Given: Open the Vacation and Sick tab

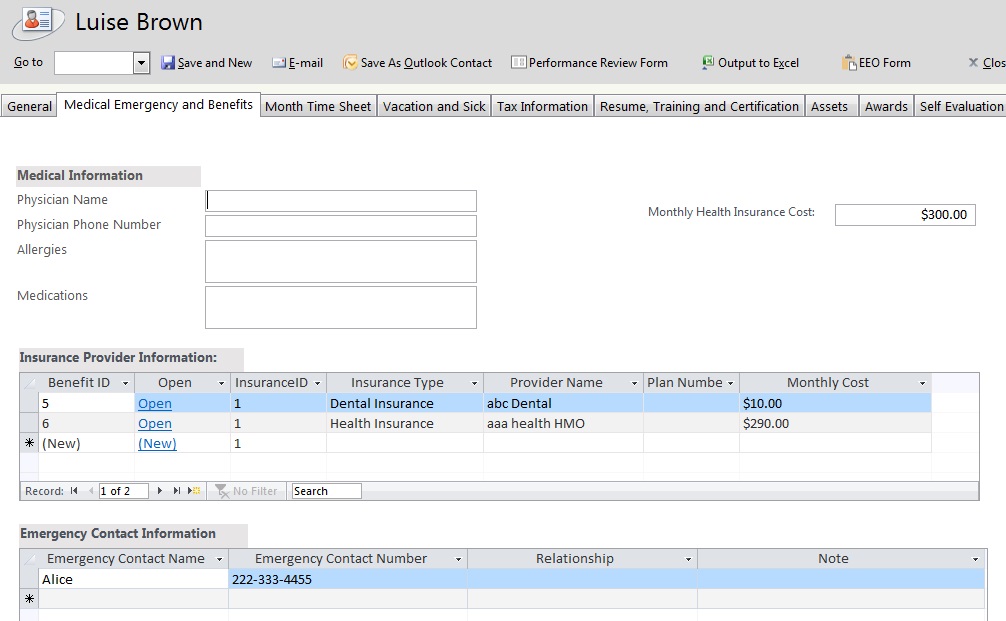Looking at the screenshot, I should [434, 106].
